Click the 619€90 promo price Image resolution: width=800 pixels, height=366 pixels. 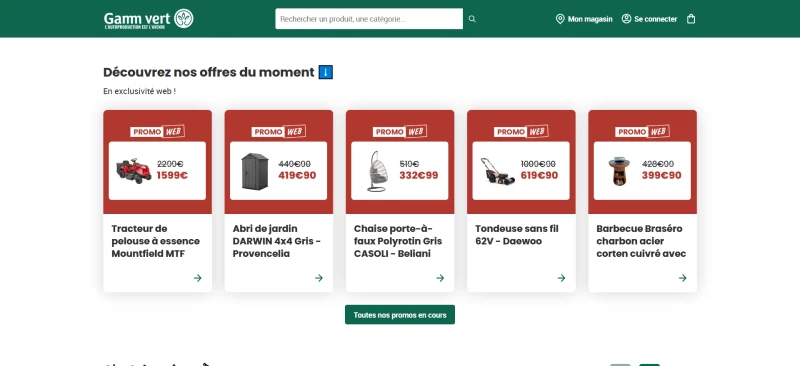click(539, 176)
